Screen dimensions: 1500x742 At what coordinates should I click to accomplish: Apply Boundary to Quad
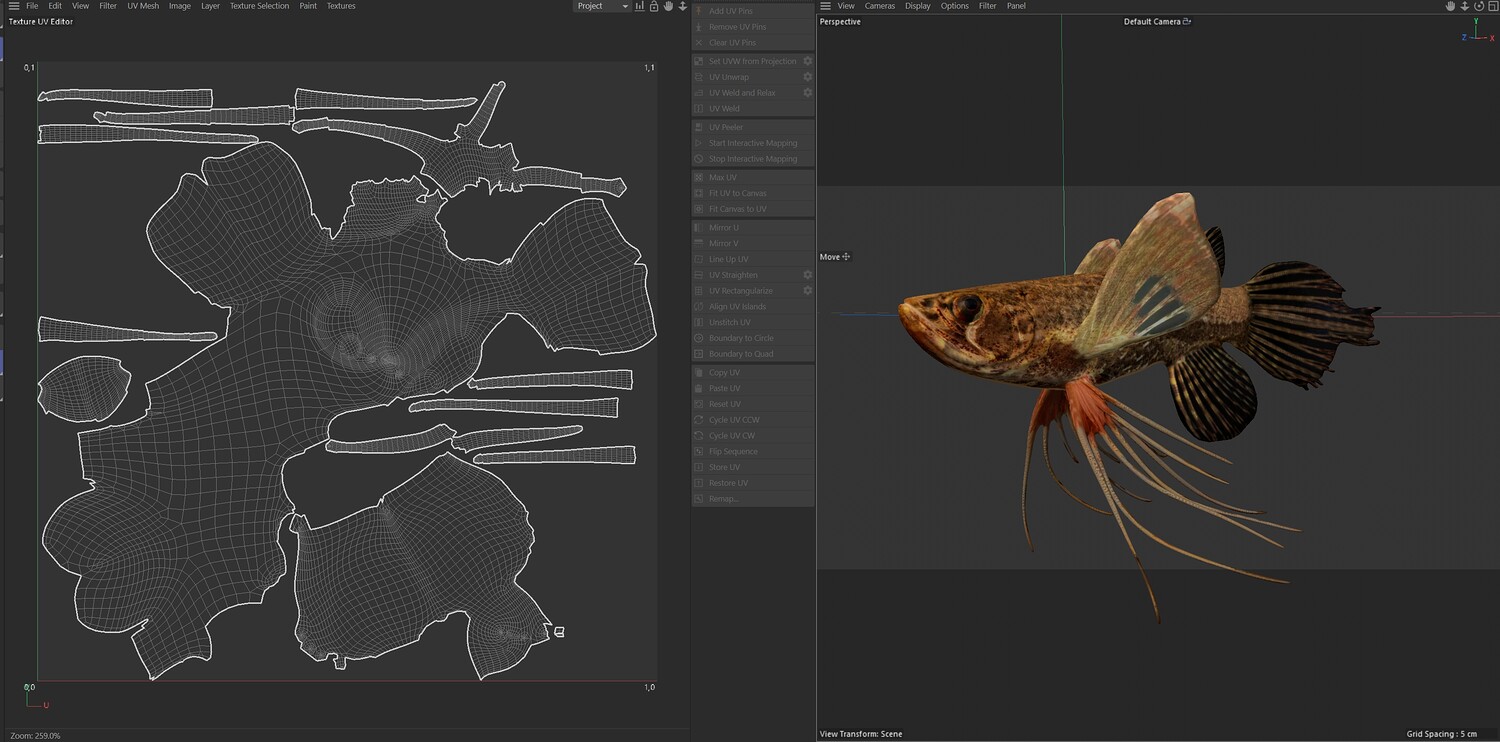[753, 354]
